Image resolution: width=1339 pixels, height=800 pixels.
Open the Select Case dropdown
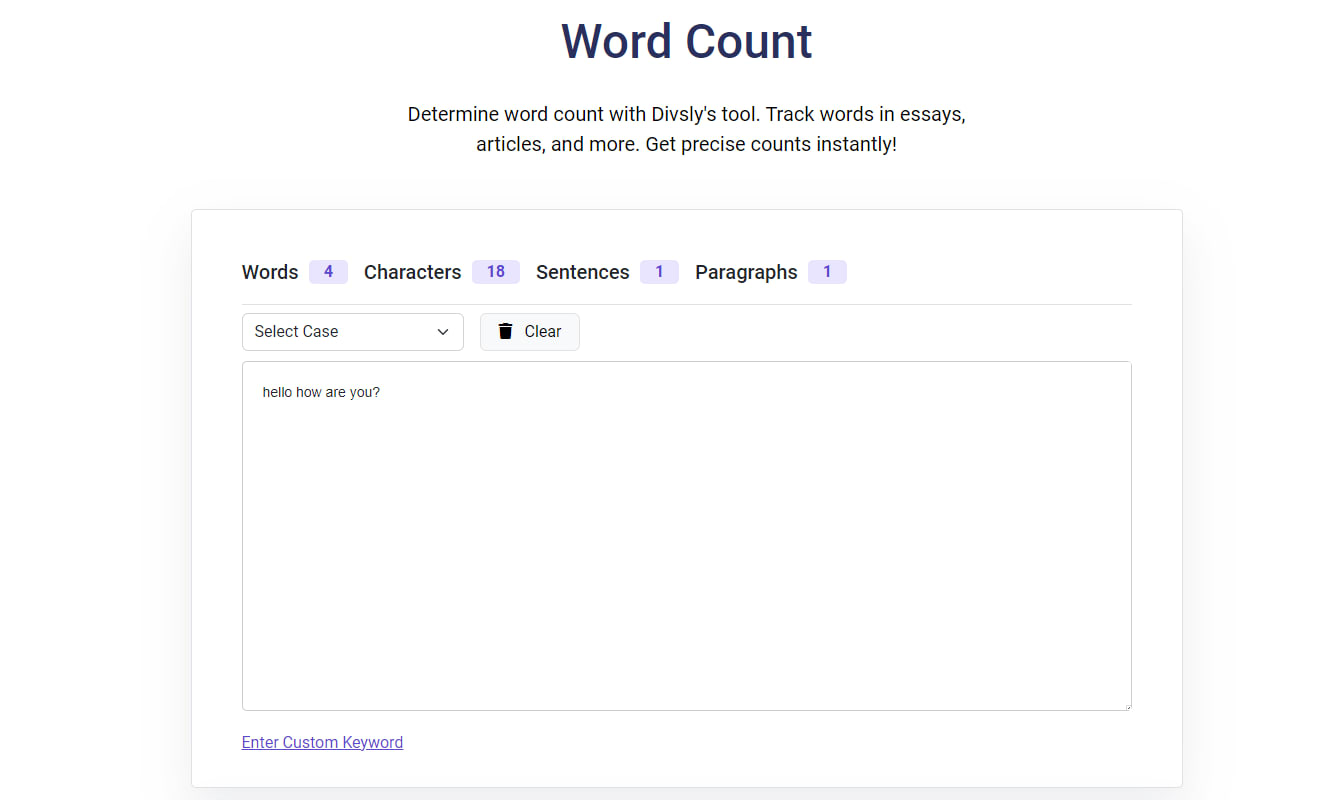[x=353, y=332]
